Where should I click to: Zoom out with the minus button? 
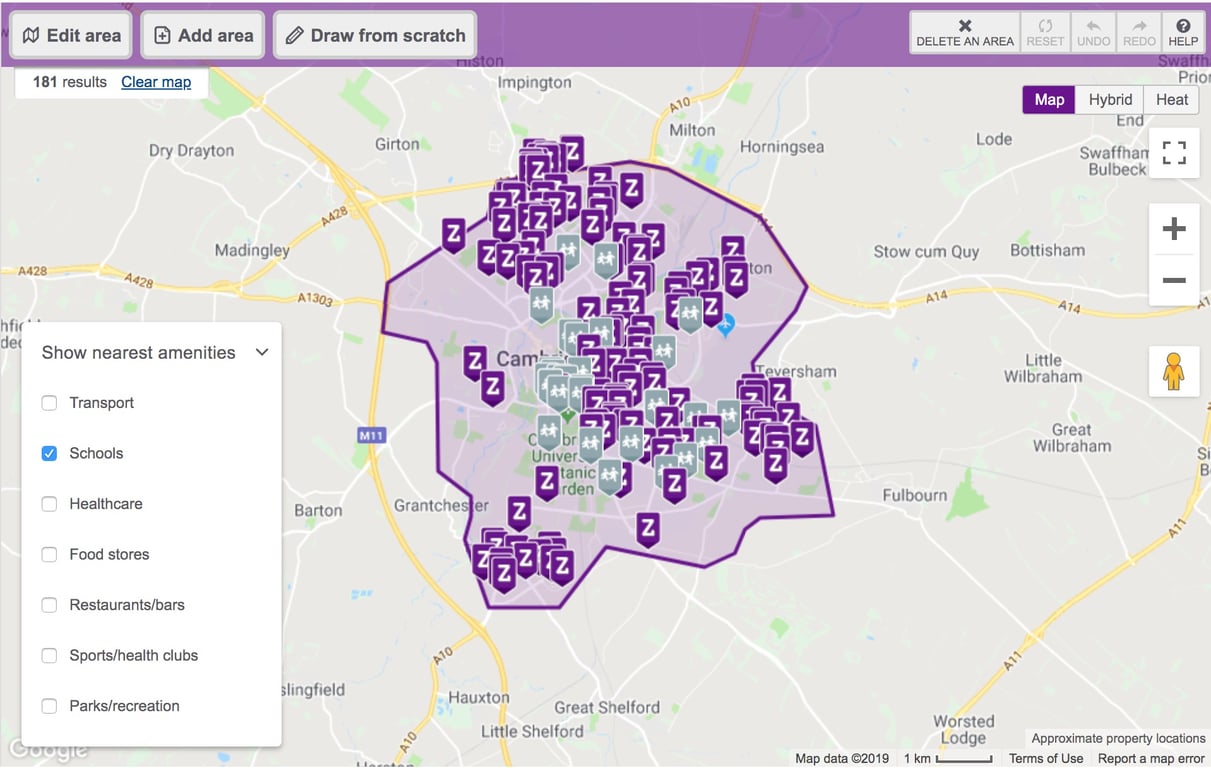pos(1174,280)
